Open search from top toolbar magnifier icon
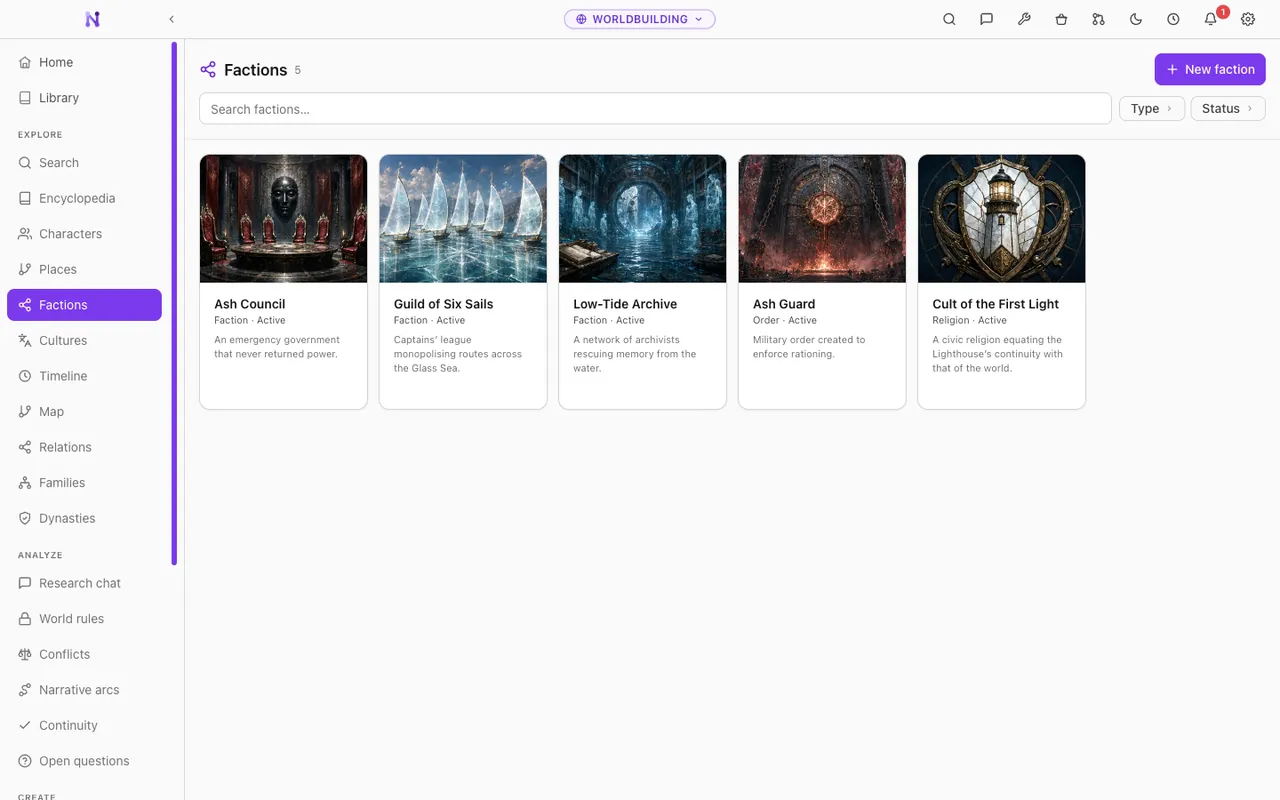This screenshot has width=1280, height=800. click(x=949, y=19)
